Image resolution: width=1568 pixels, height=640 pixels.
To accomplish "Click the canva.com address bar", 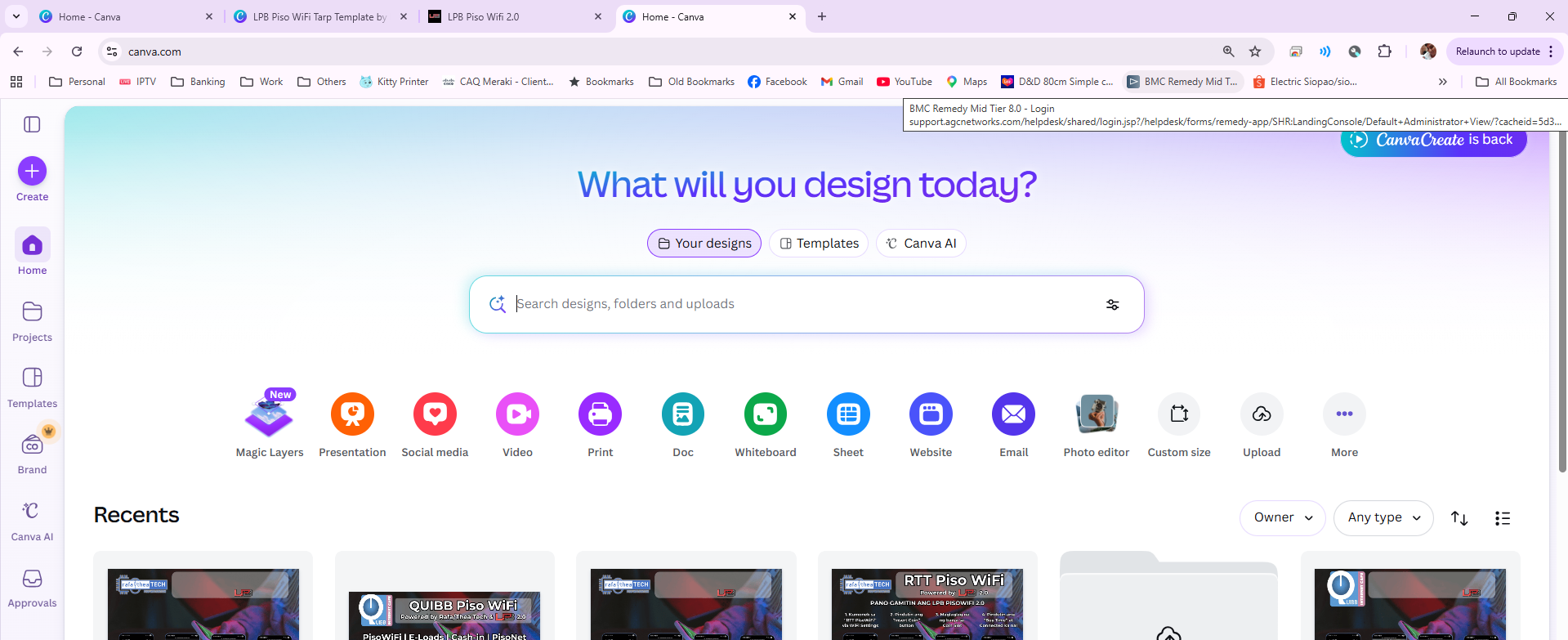I will 670,51.
